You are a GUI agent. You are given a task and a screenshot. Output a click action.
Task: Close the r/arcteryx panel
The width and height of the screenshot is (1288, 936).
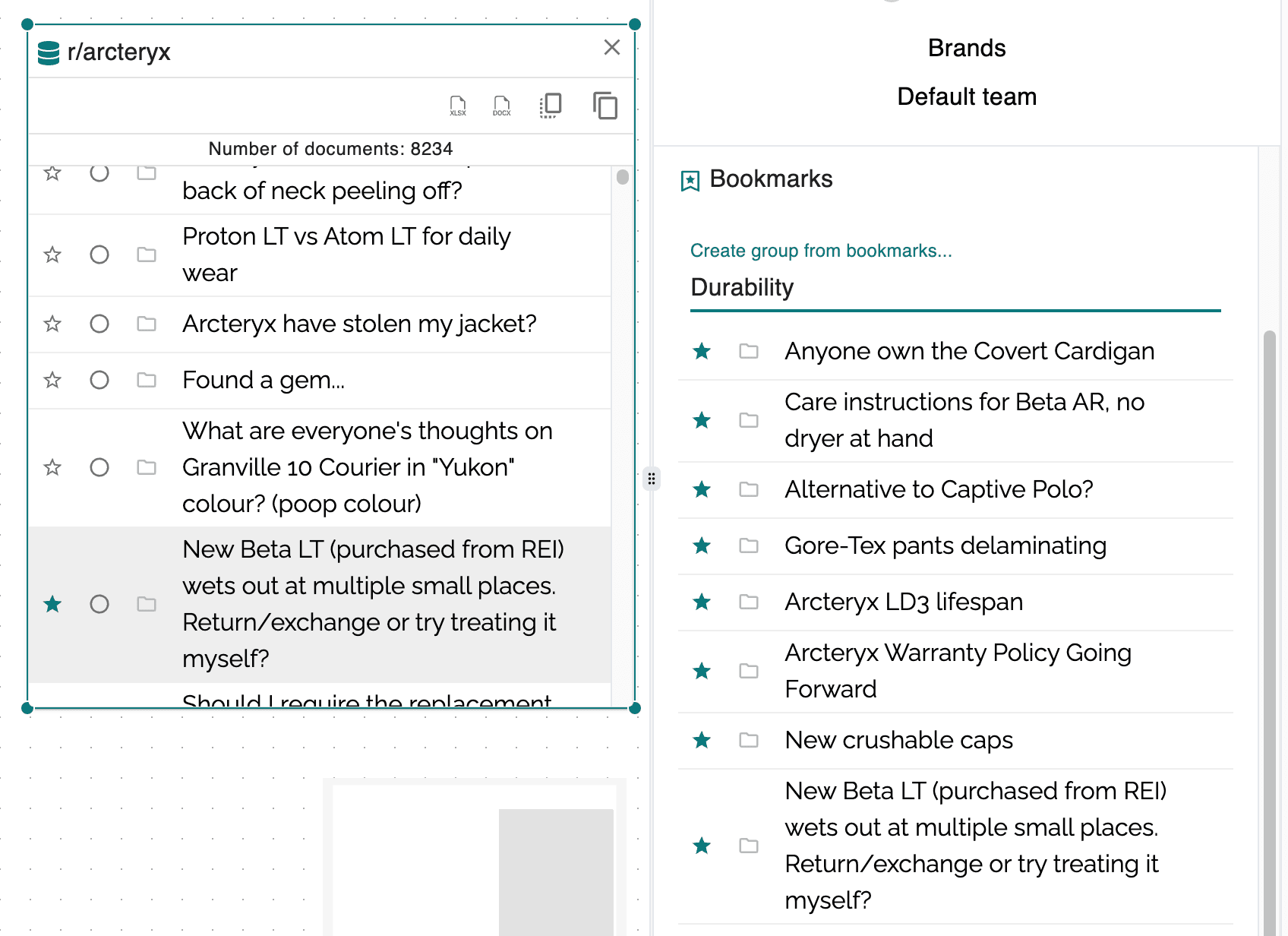tap(612, 47)
